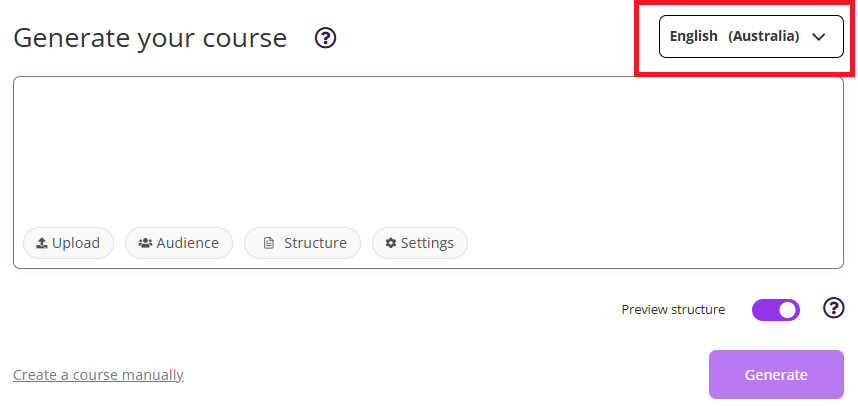The height and width of the screenshot is (412, 858).
Task: Toggle the Preview structure switch
Action: (x=776, y=310)
